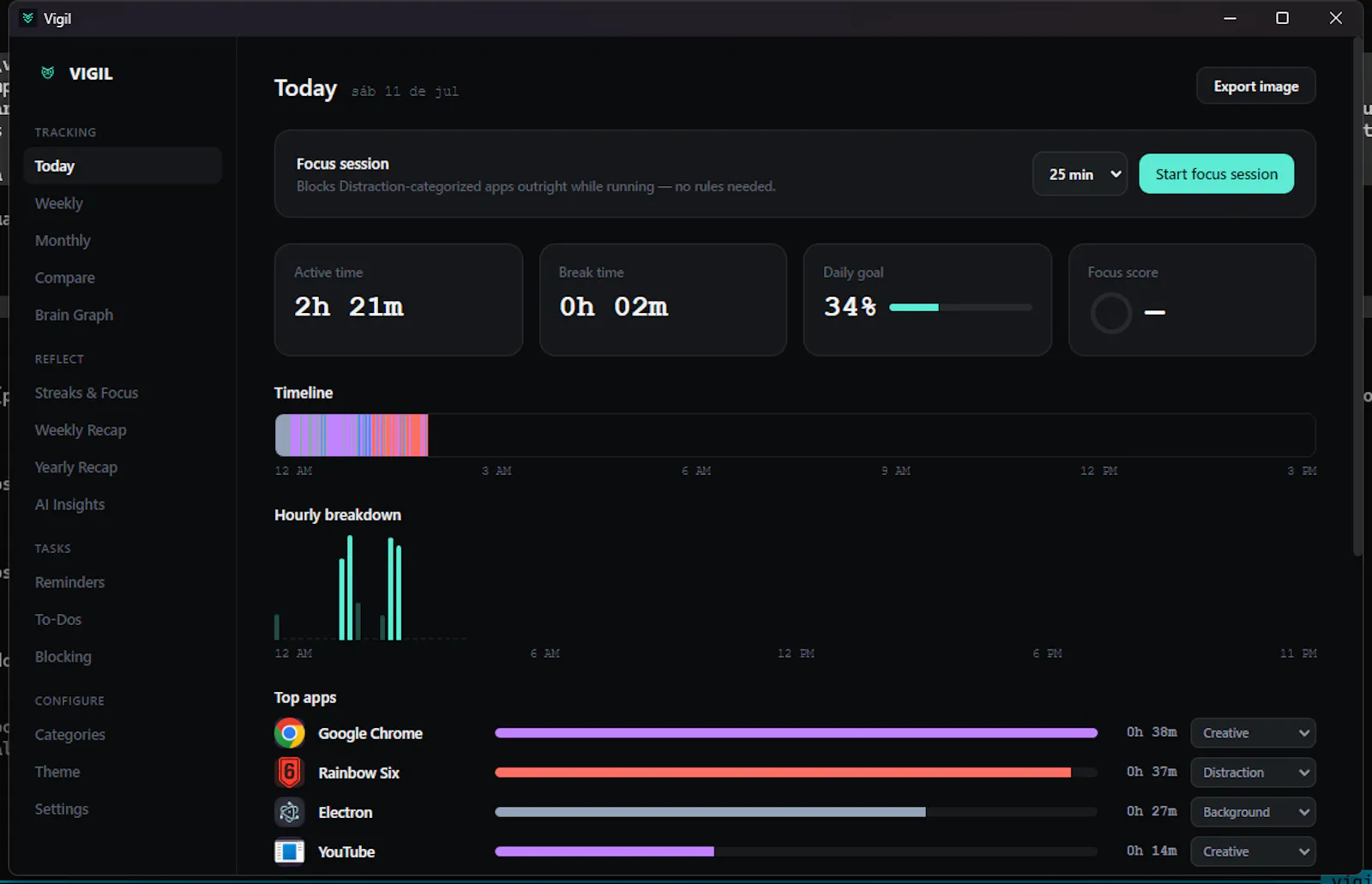Change Google Chrome category dropdown
The width and height of the screenshot is (1372, 884).
1253,733
